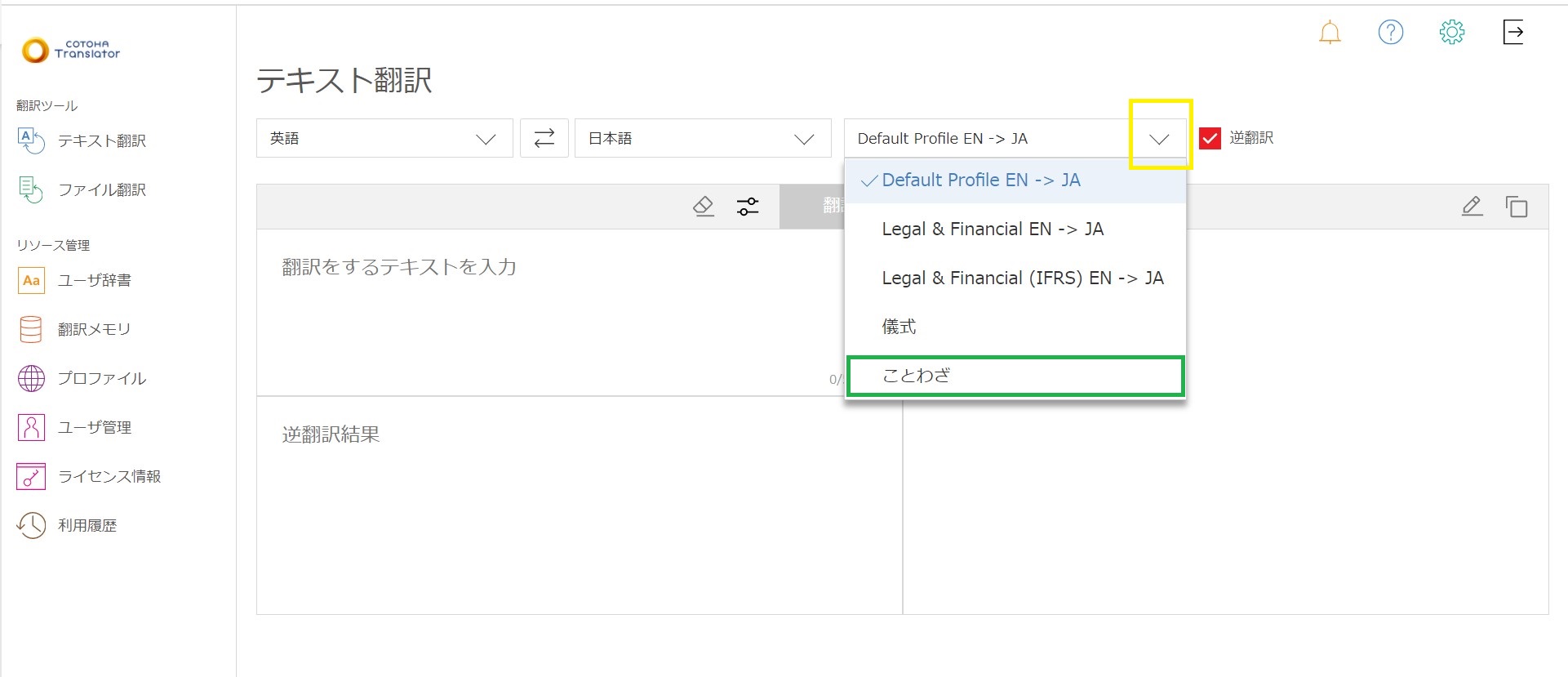Copy translation result with copy icon

[1516, 207]
